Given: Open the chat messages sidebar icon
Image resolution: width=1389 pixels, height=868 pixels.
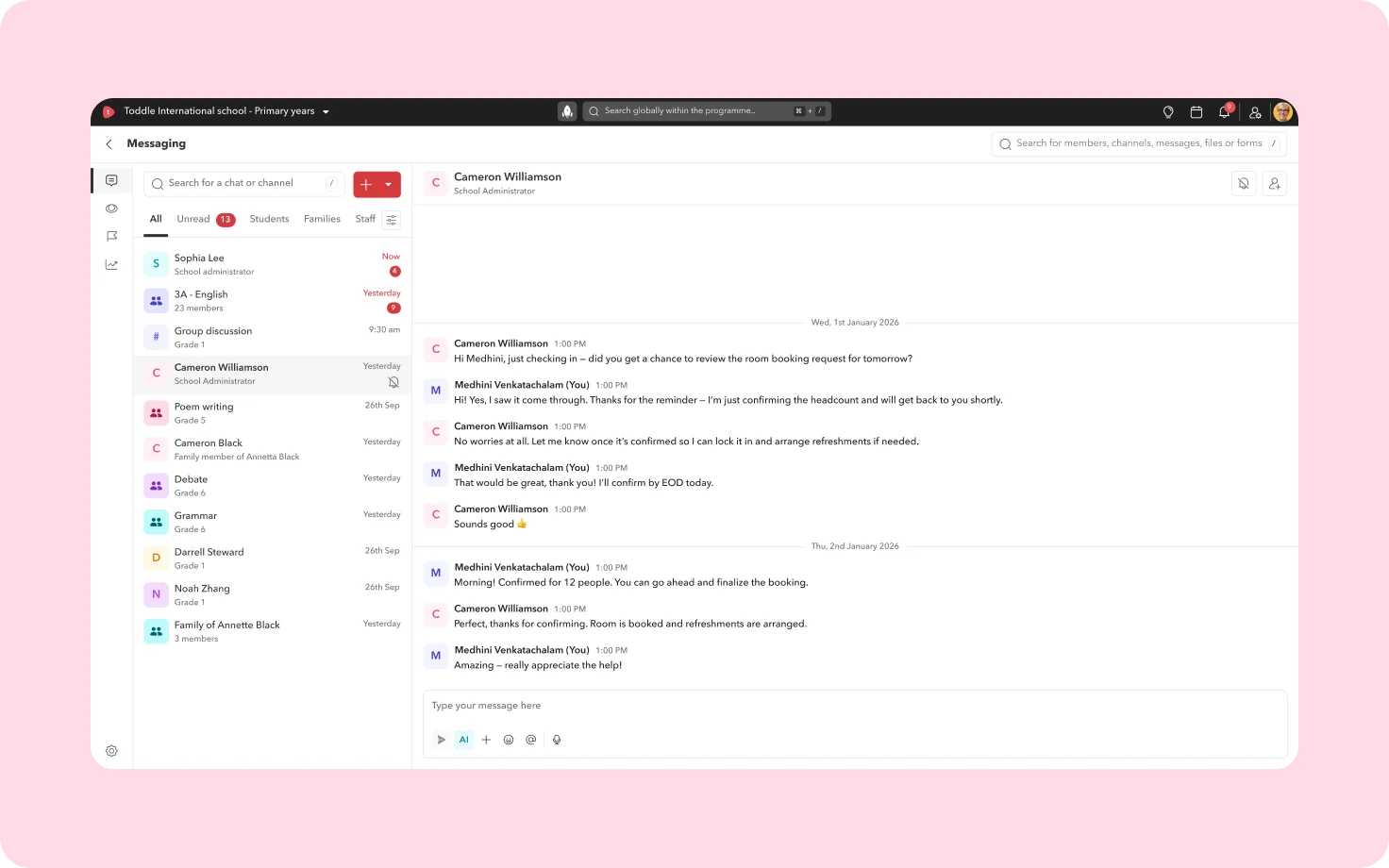Looking at the screenshot, I should coord(111,180).
